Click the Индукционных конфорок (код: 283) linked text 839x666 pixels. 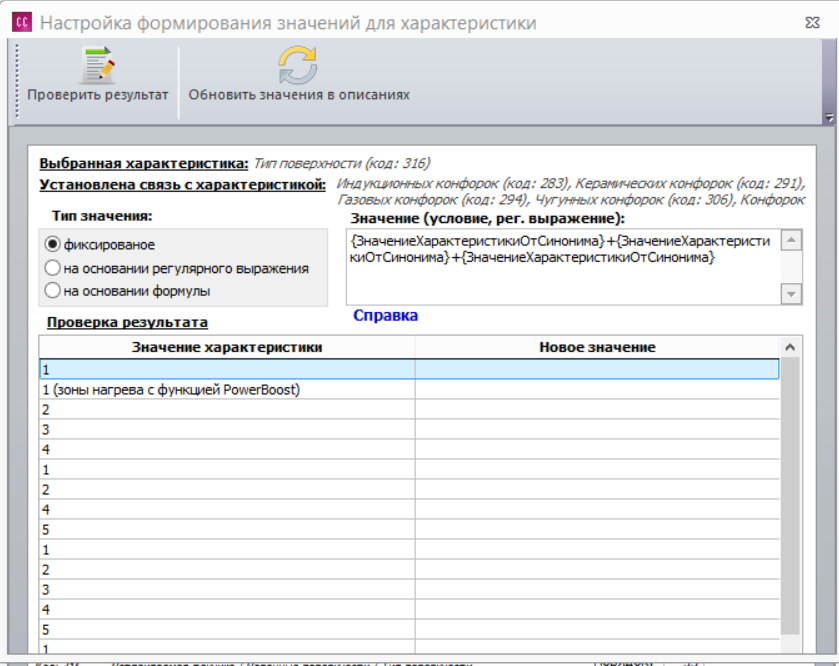(x=454, y=184)
